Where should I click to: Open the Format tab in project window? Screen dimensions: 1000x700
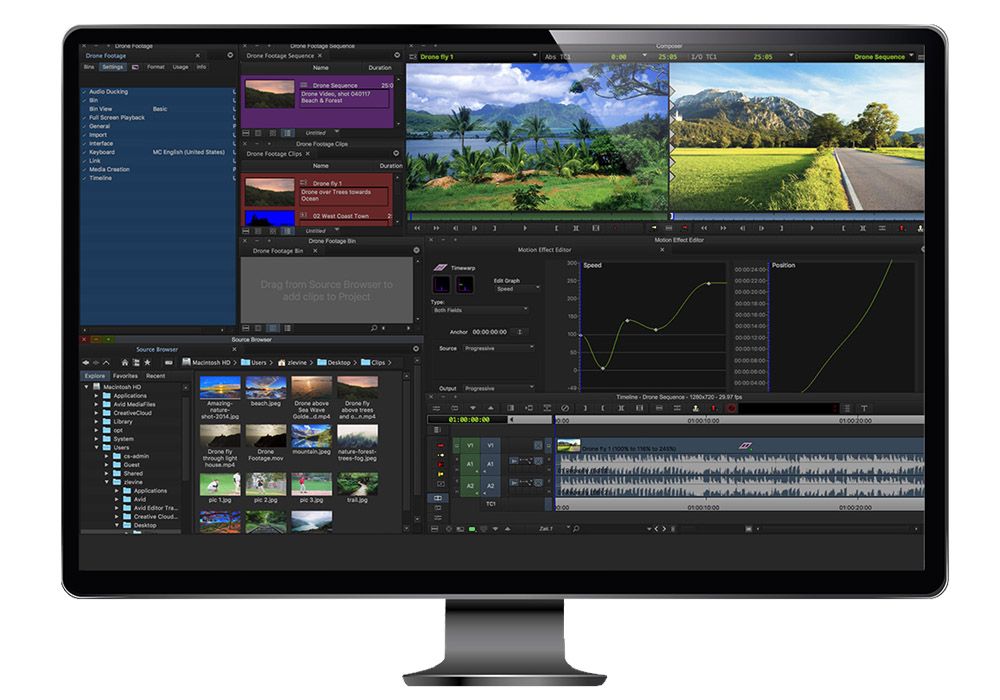(155, 67)
